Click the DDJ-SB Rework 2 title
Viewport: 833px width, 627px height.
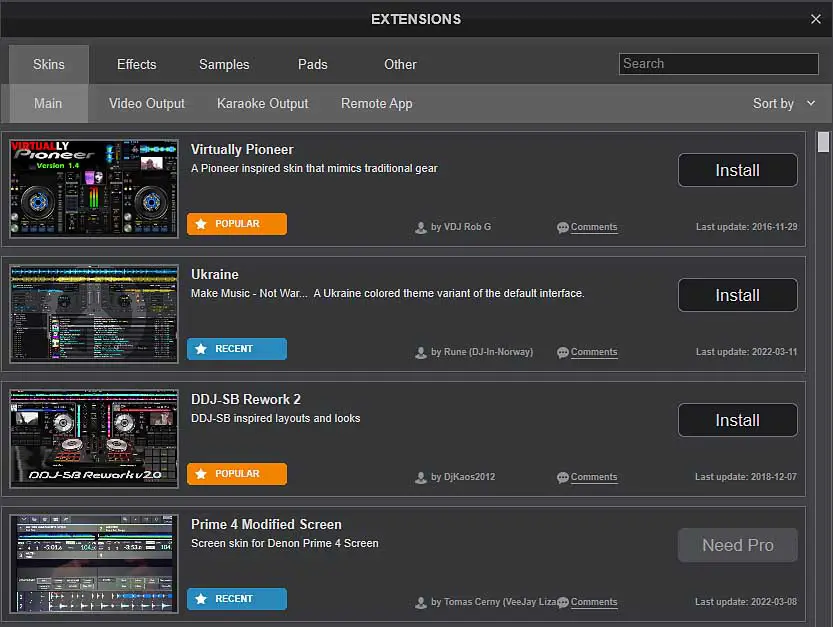click(245, 399)
